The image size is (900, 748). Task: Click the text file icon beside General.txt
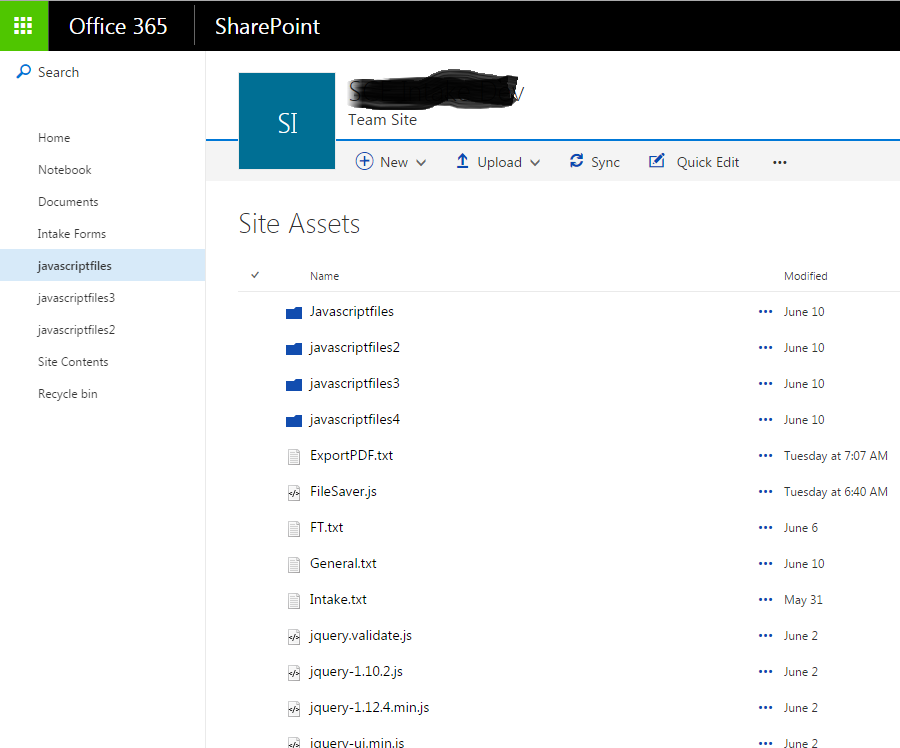pos(294,563)
